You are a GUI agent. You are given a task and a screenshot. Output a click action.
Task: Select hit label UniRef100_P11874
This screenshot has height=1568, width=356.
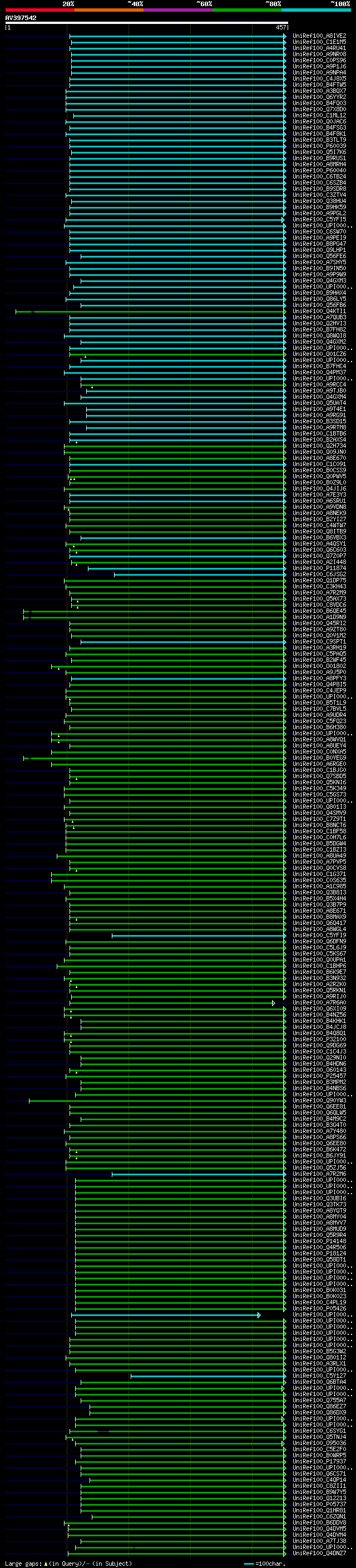pos(319,568)
